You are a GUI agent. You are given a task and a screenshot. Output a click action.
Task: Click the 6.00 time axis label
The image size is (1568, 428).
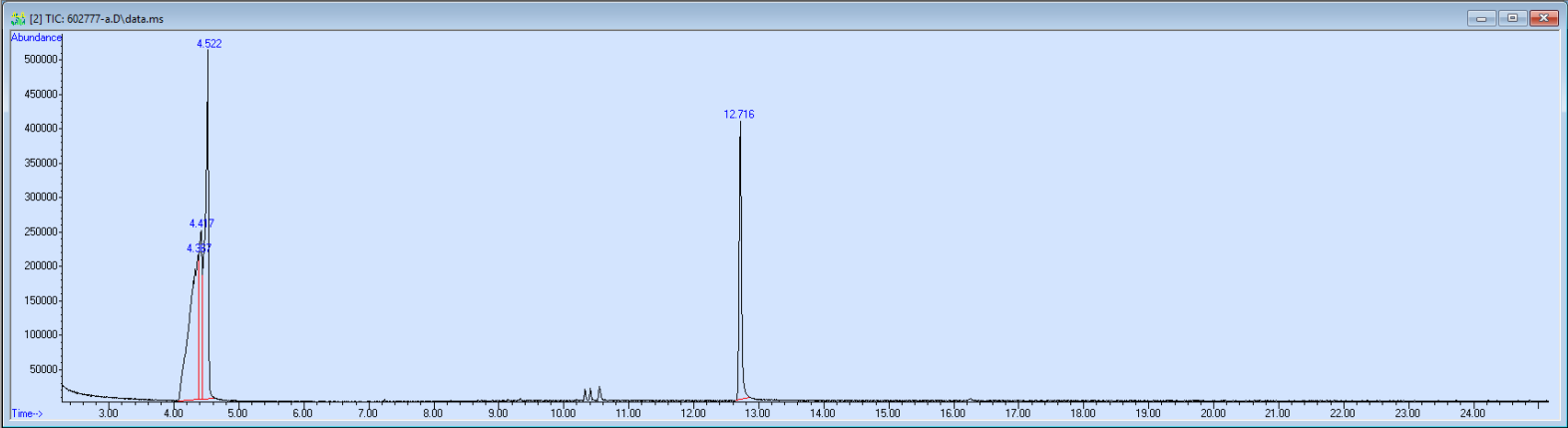[x=302, y=413]
